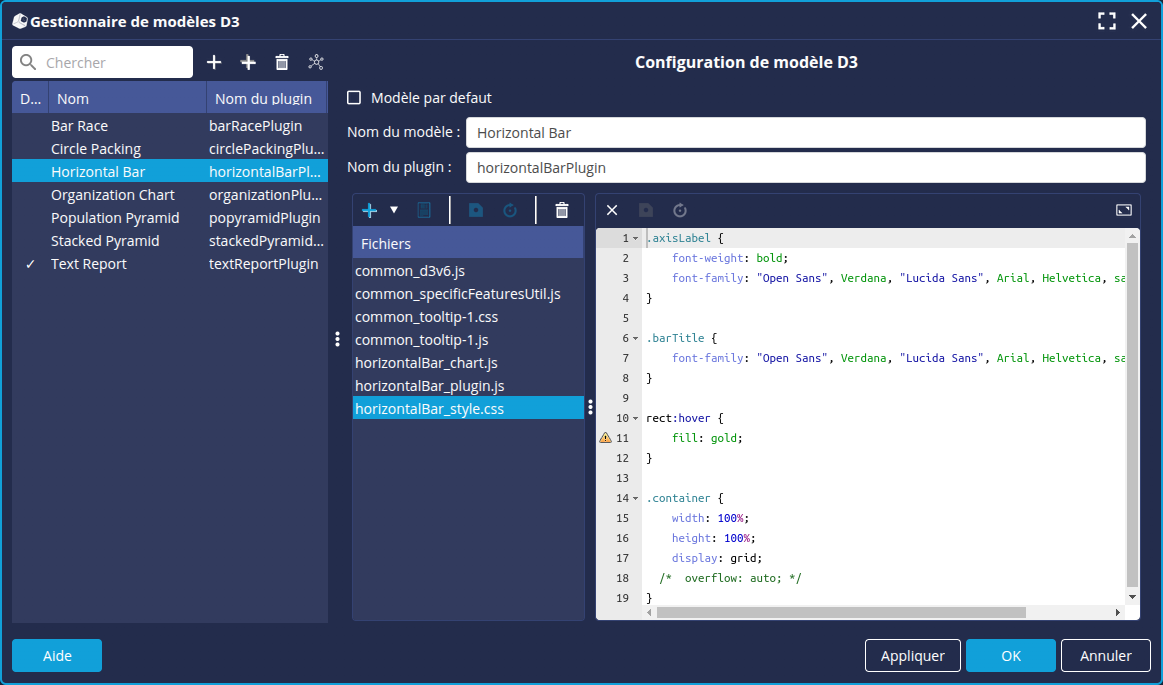
Task: Click the blue plus icon above Fichiers
Action: click(369, 210)
